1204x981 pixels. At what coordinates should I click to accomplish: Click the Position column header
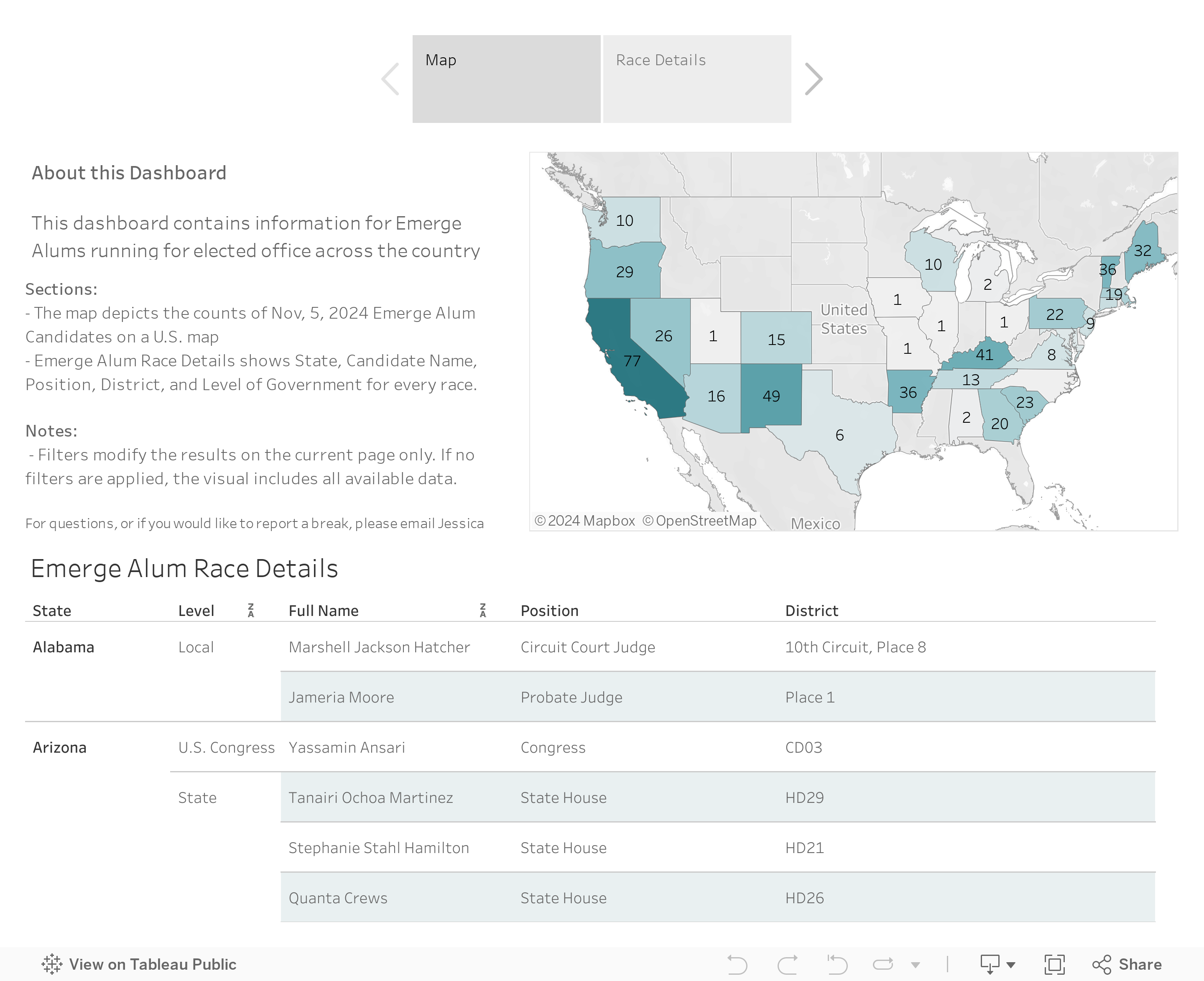click(549, 610)
